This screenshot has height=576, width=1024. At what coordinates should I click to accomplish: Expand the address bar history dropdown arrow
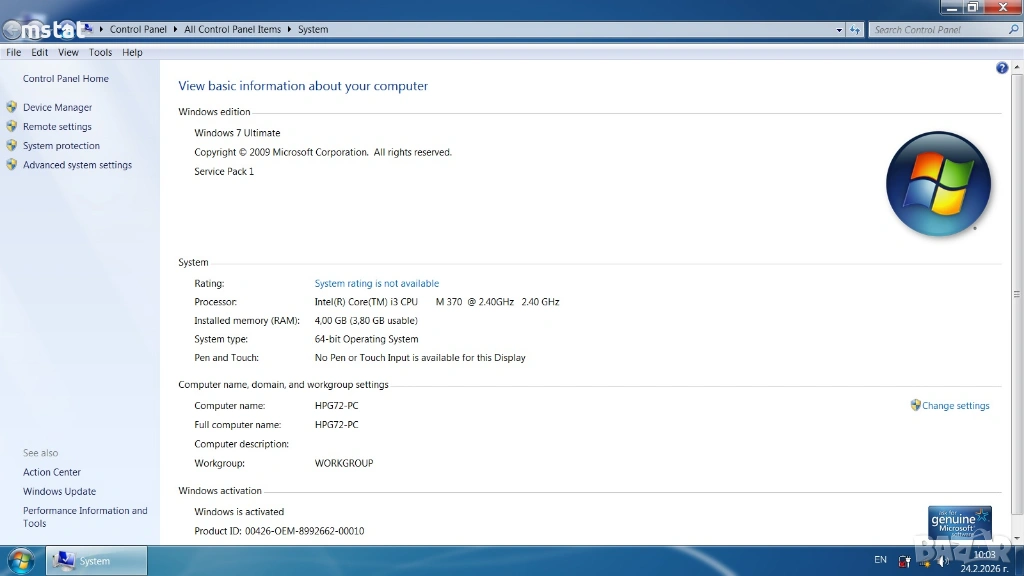coord(839,30)
